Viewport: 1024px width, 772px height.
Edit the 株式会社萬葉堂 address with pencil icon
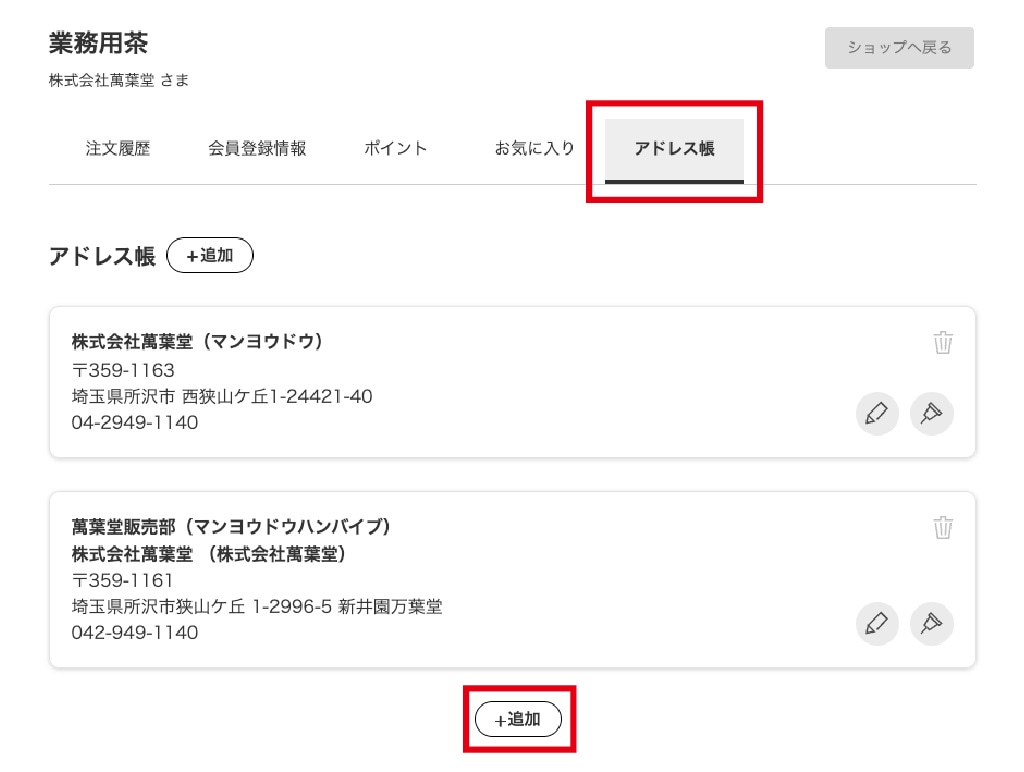point(876,413)
